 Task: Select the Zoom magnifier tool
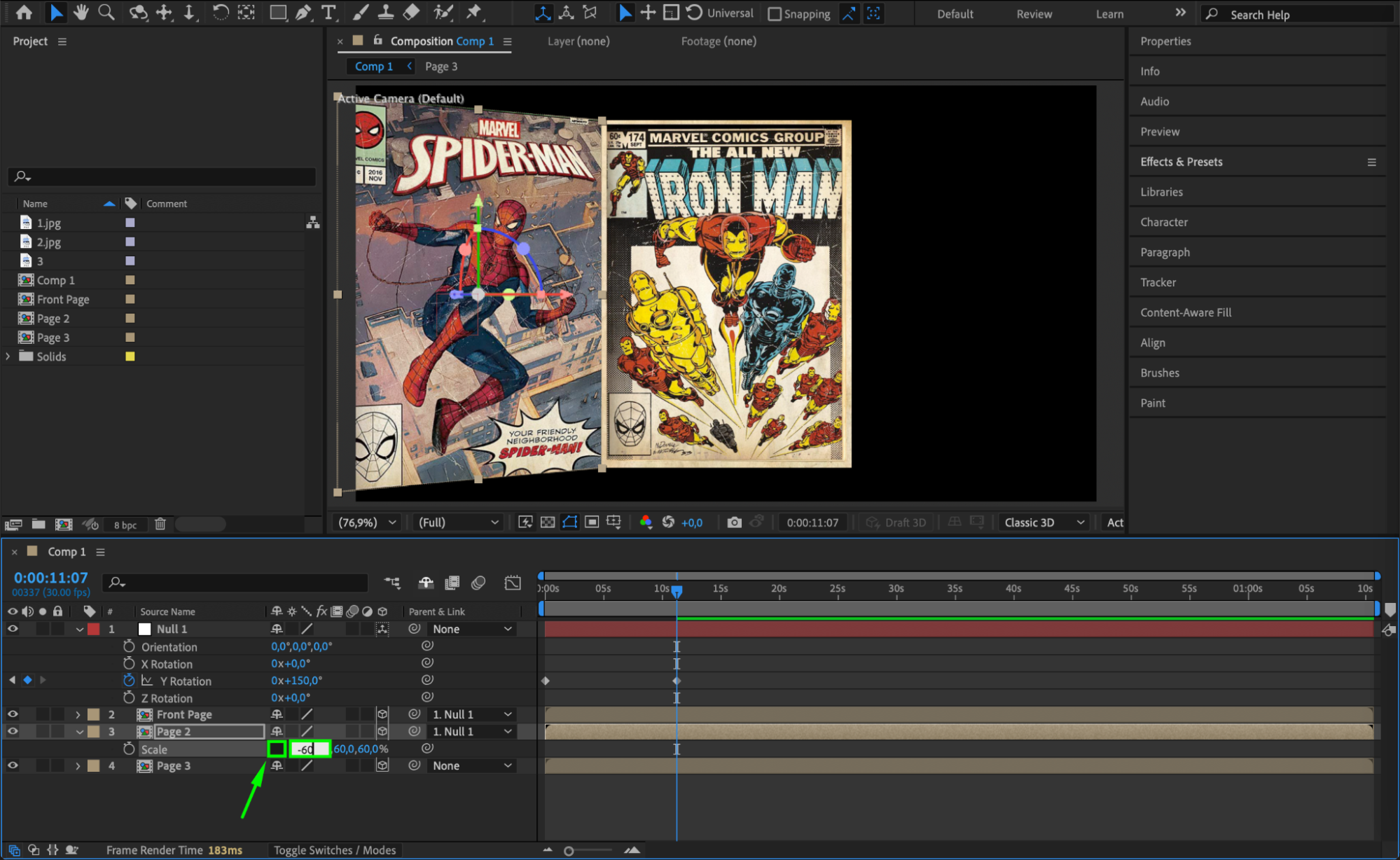pos(106,13)
